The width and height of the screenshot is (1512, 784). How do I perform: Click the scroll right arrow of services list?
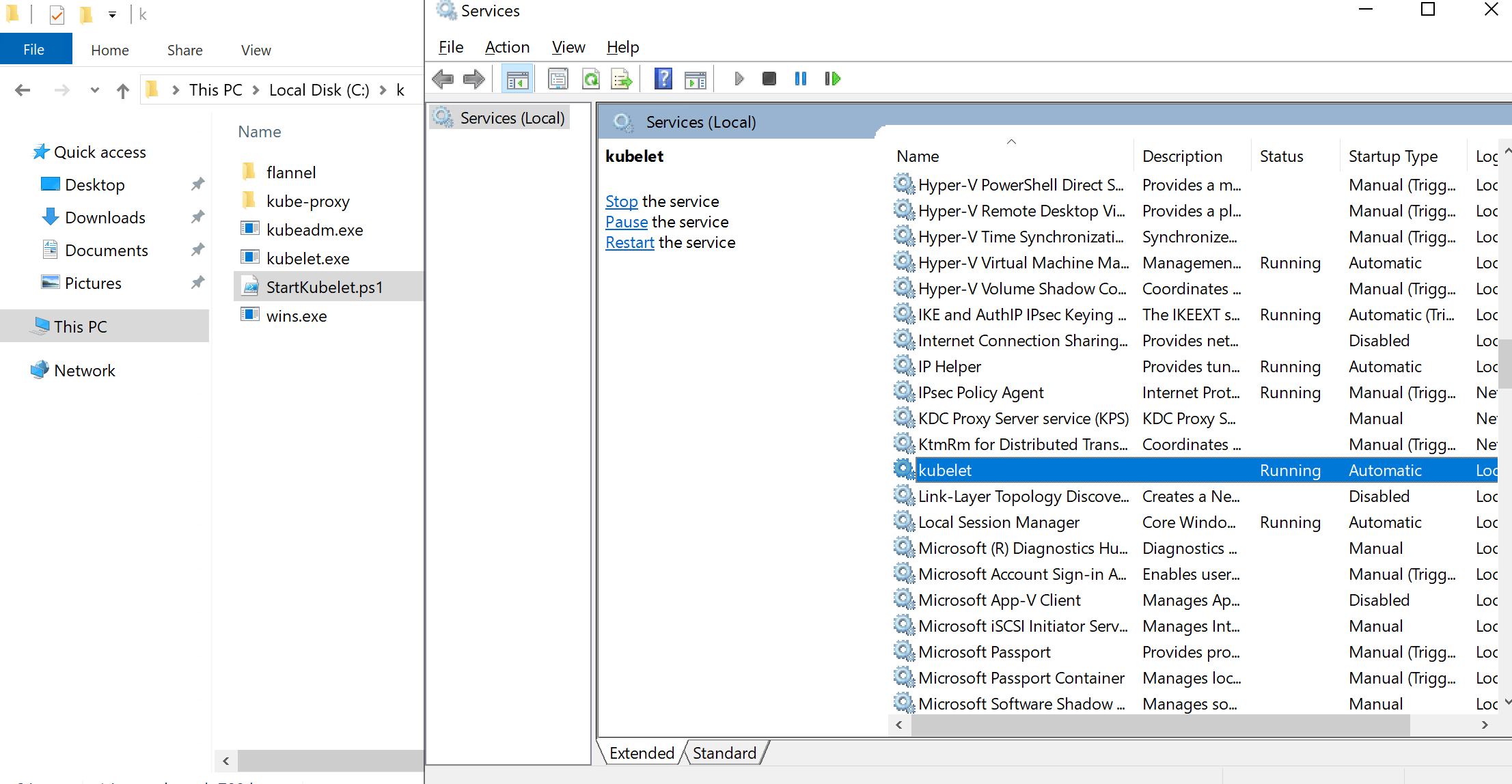click(1484, 725)
